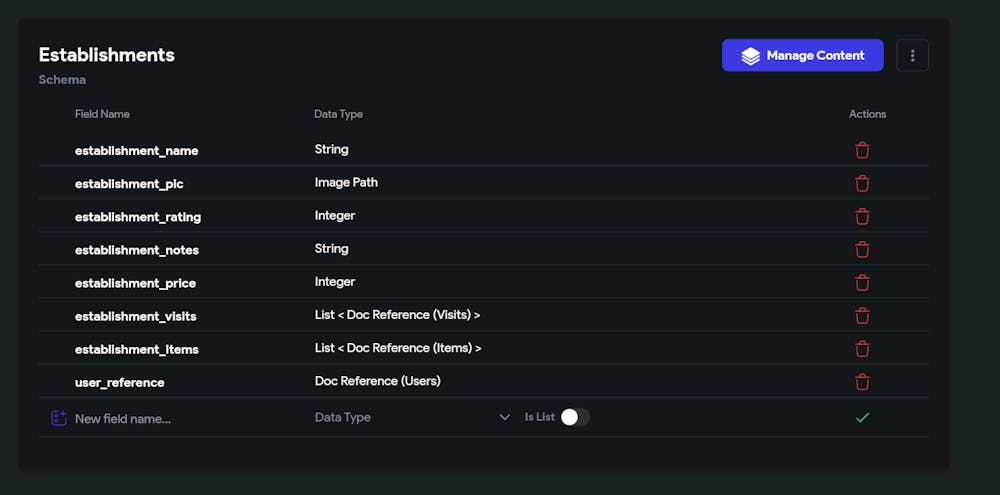Select the establishment_name field name
This screenshot has width=1000, height=495.
coord(137,150)
